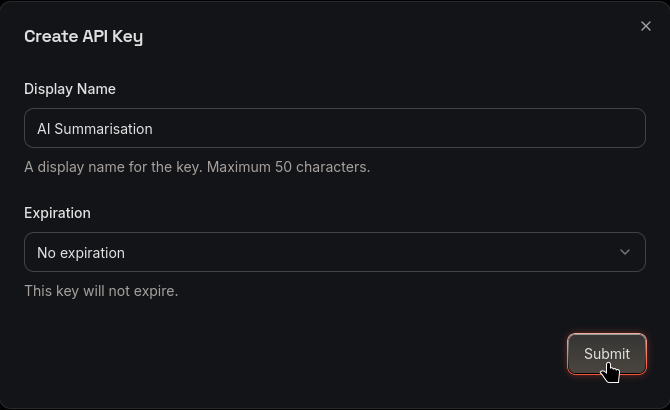The width and height of the screenshot is (670, 410).
Task: Click the 'This key will not expire' note
Action: [x=101, y=291]
